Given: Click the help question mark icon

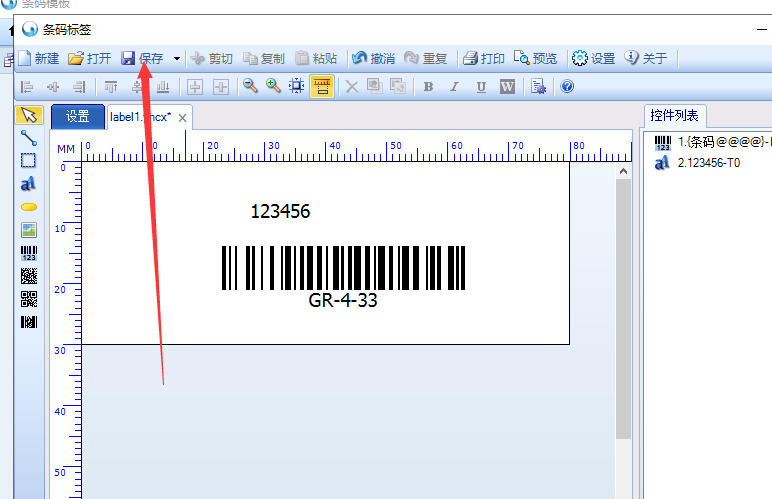Looking at the screenshot, I should coord(567,87).
